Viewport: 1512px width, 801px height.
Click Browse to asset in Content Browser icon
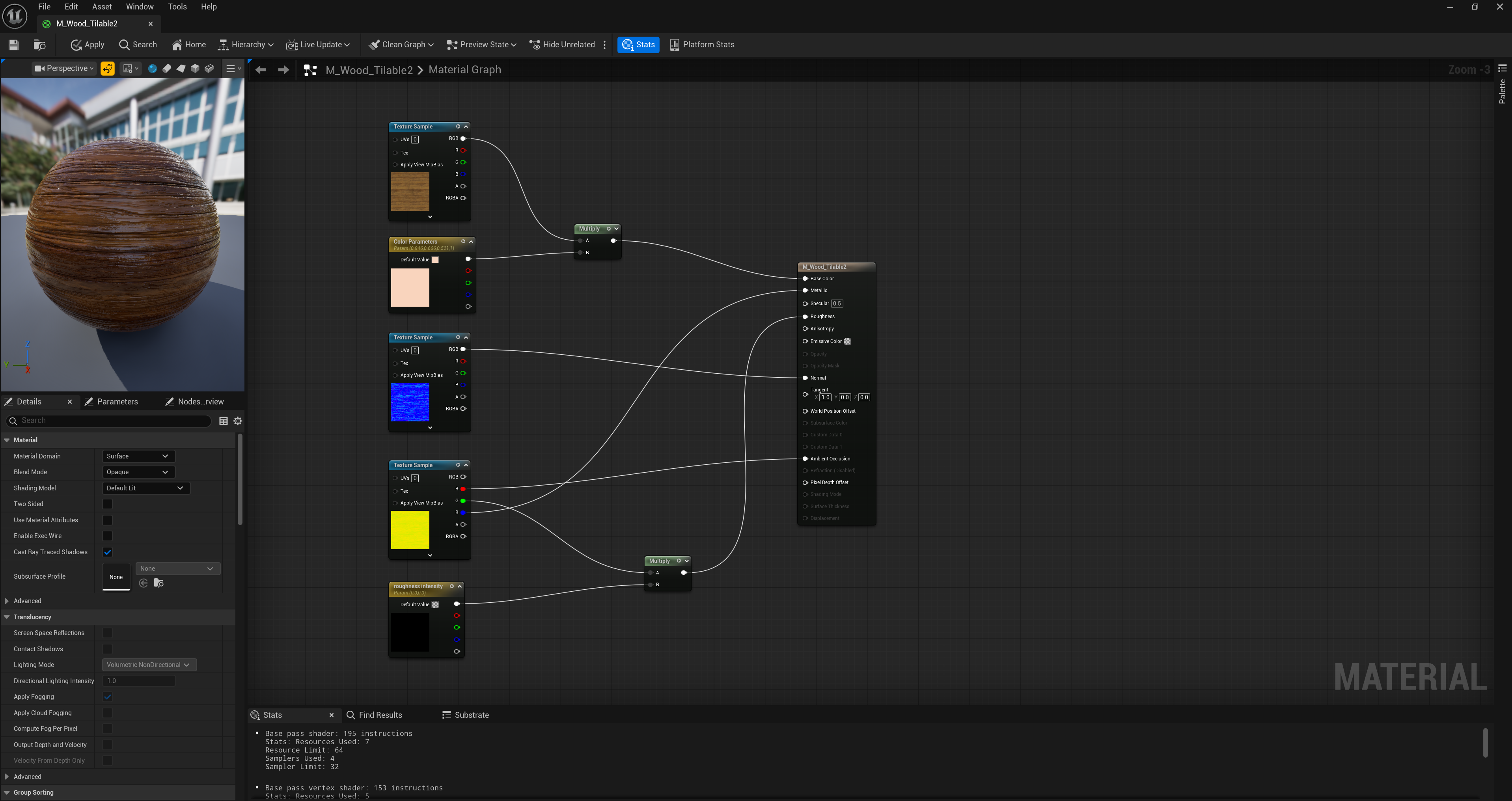[39, 45]
